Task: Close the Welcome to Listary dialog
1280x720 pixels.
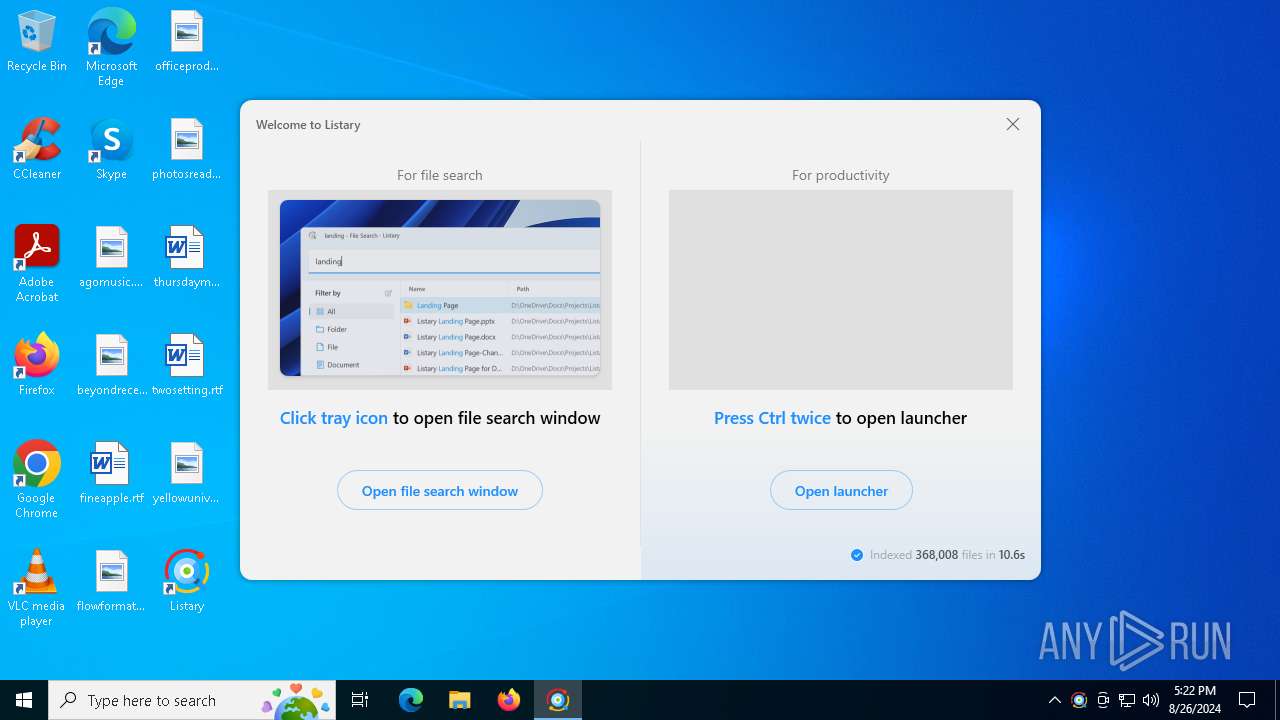Action: coord(1013,124)
